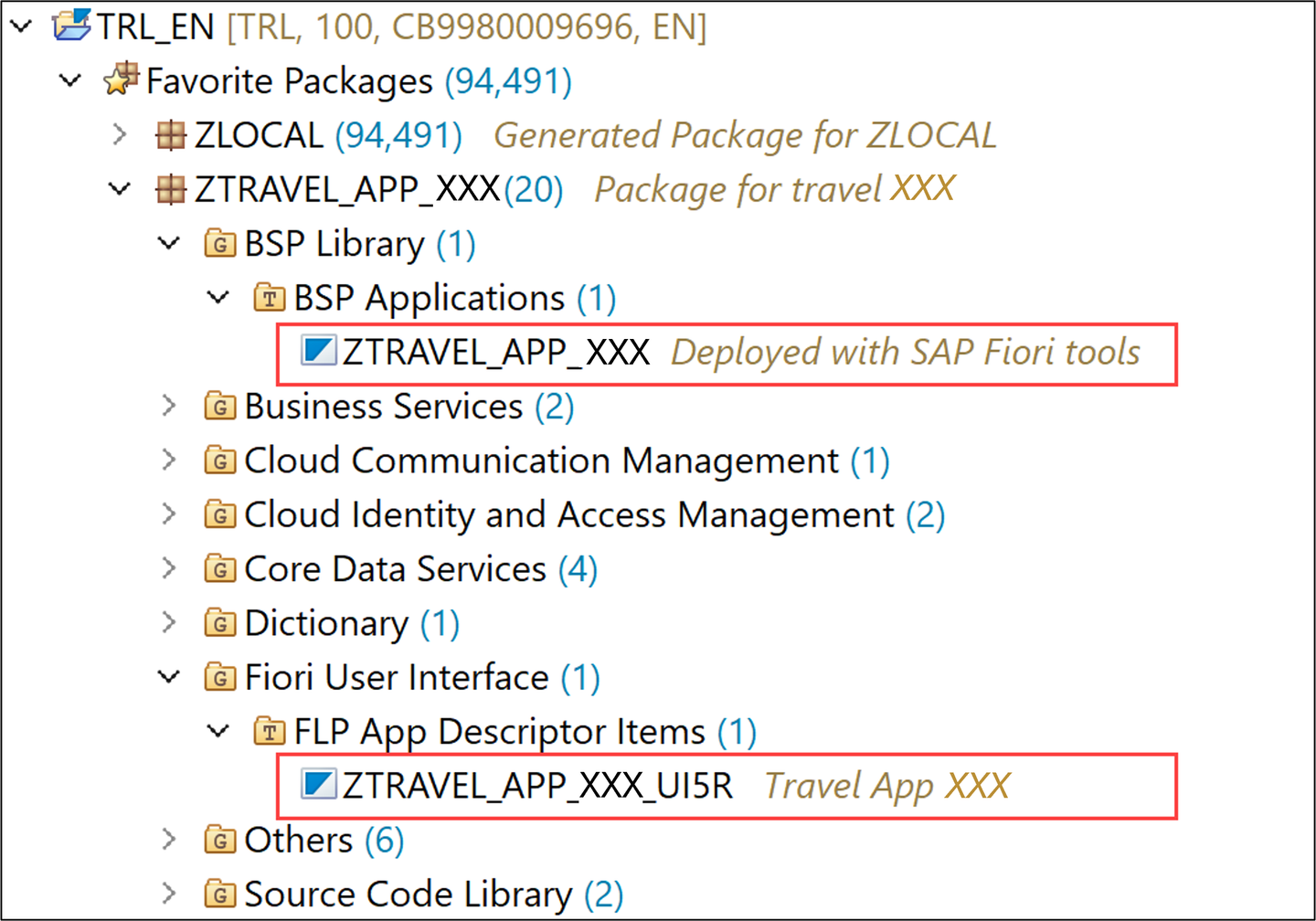Click the TRL_EN project folder icon
Image resolution: width=1316 pixels, height=921 pixels.
[x=72, y=26]
